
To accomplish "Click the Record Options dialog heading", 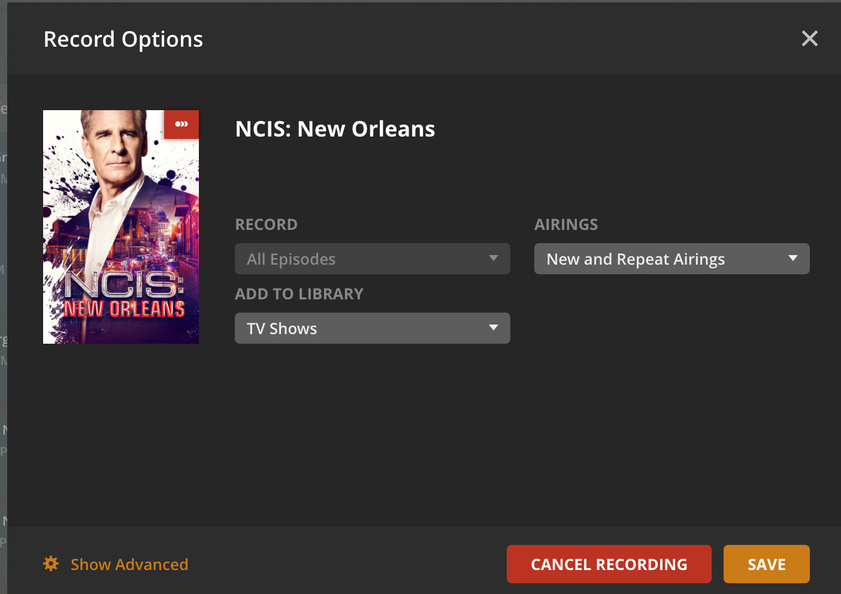I will (123, 40).
